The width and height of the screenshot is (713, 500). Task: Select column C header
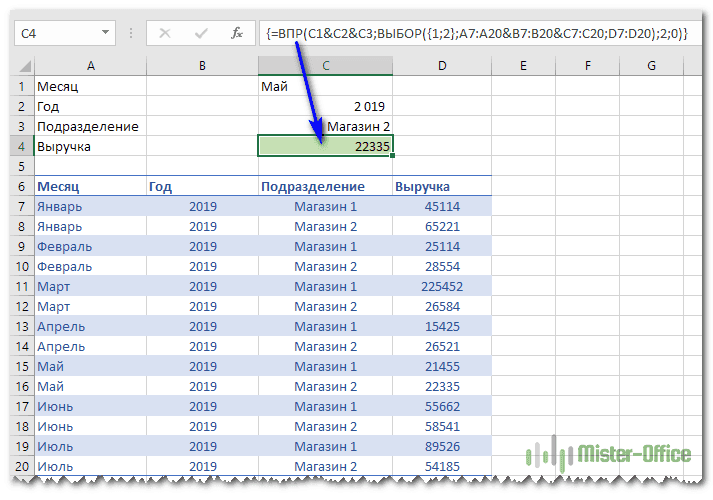324,66
